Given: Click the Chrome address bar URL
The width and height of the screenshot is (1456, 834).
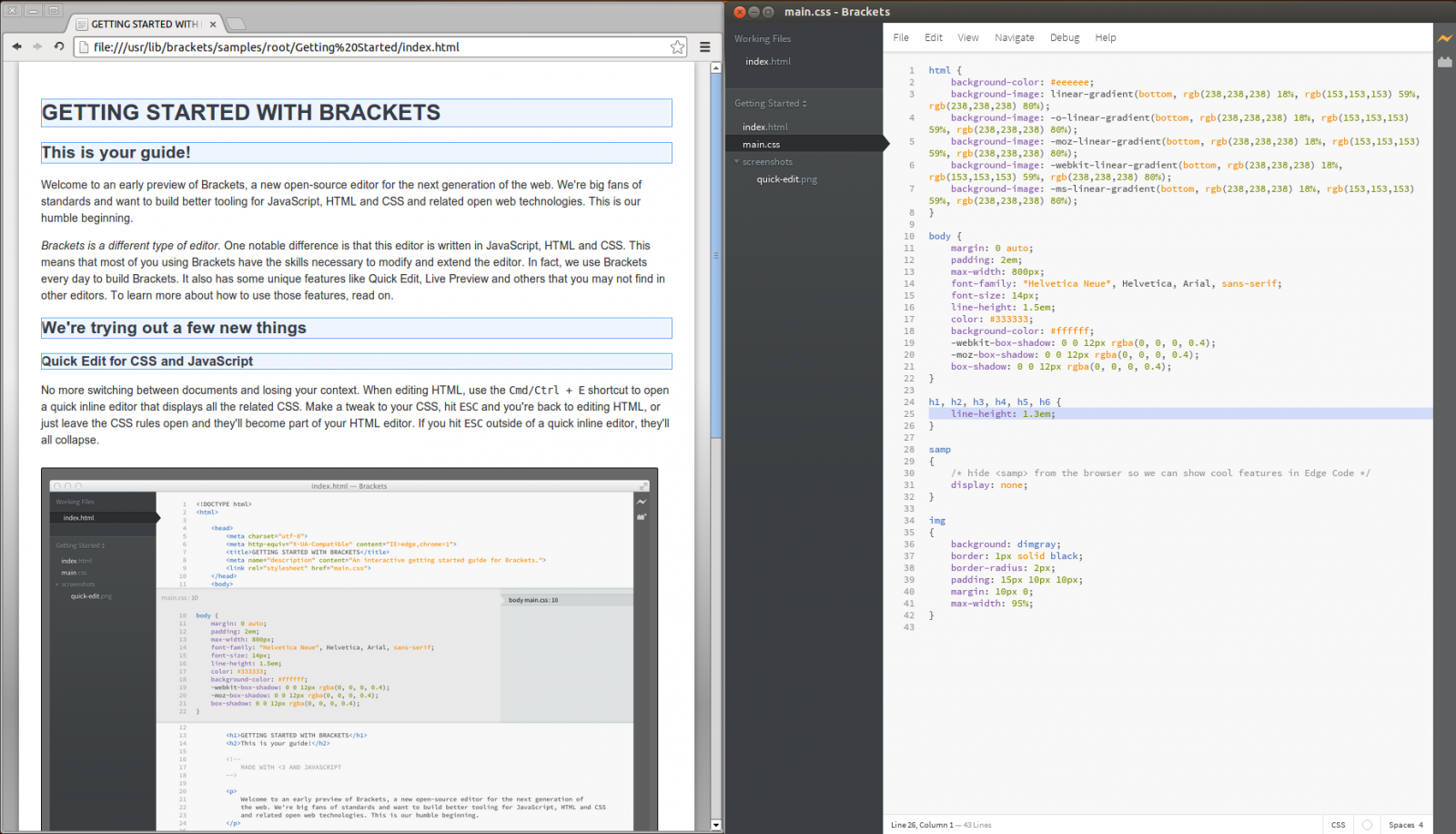Looking at the screenshot, I should pyautogui.click(x=276, y=47).
